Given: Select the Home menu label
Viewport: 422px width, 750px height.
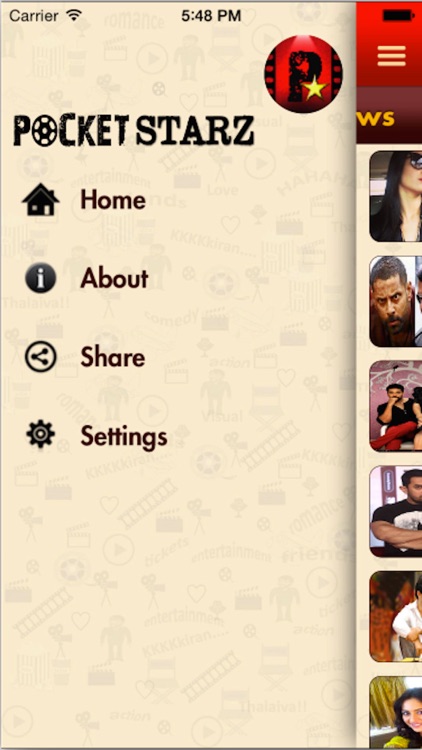Looking at the screenshot, I should [113, 199].
